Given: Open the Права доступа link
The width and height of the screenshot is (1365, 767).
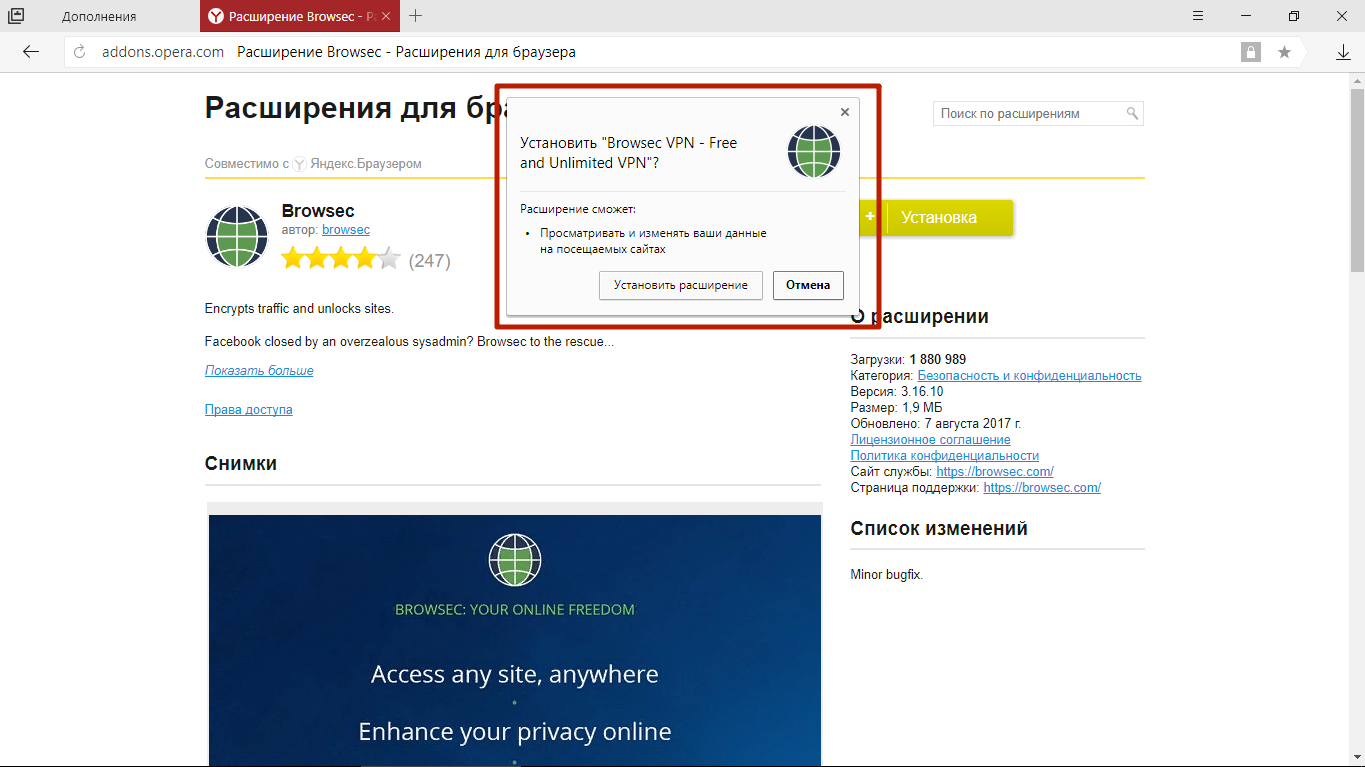Looking at the screenshot, I should pyautogui.click(x=249, y=410).
